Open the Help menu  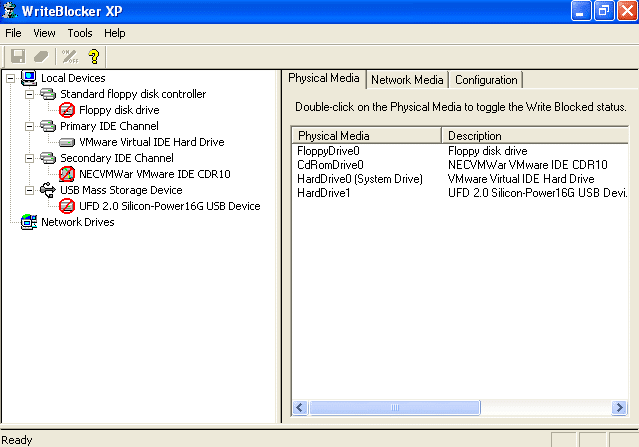(115, 33)
